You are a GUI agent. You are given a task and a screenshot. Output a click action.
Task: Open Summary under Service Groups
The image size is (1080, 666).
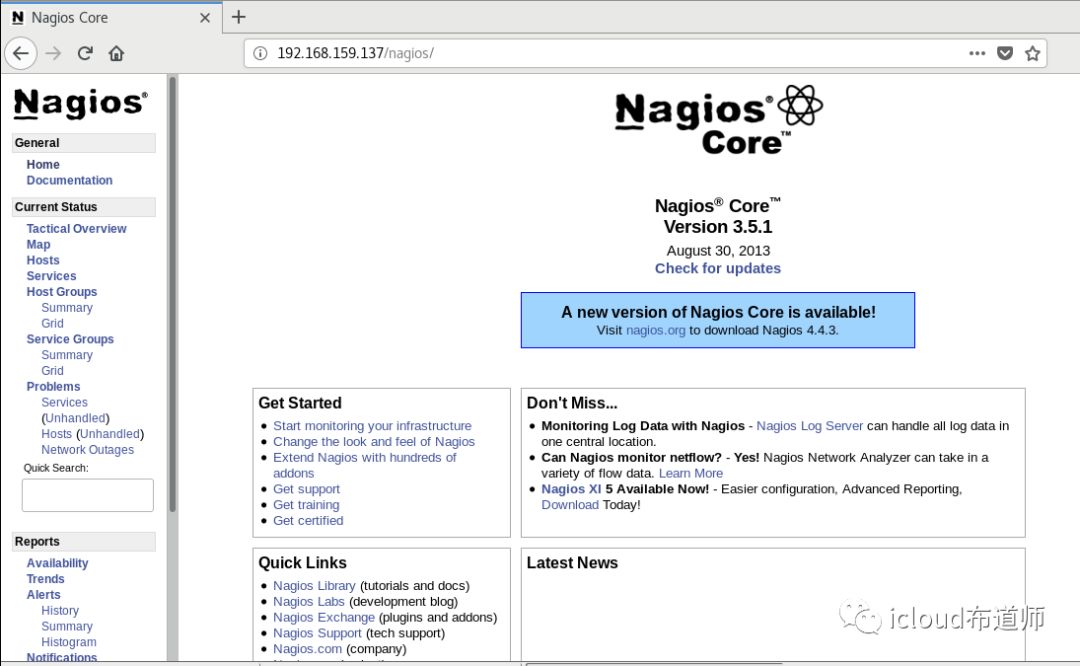pyautogui.click(x=67, y=355)
